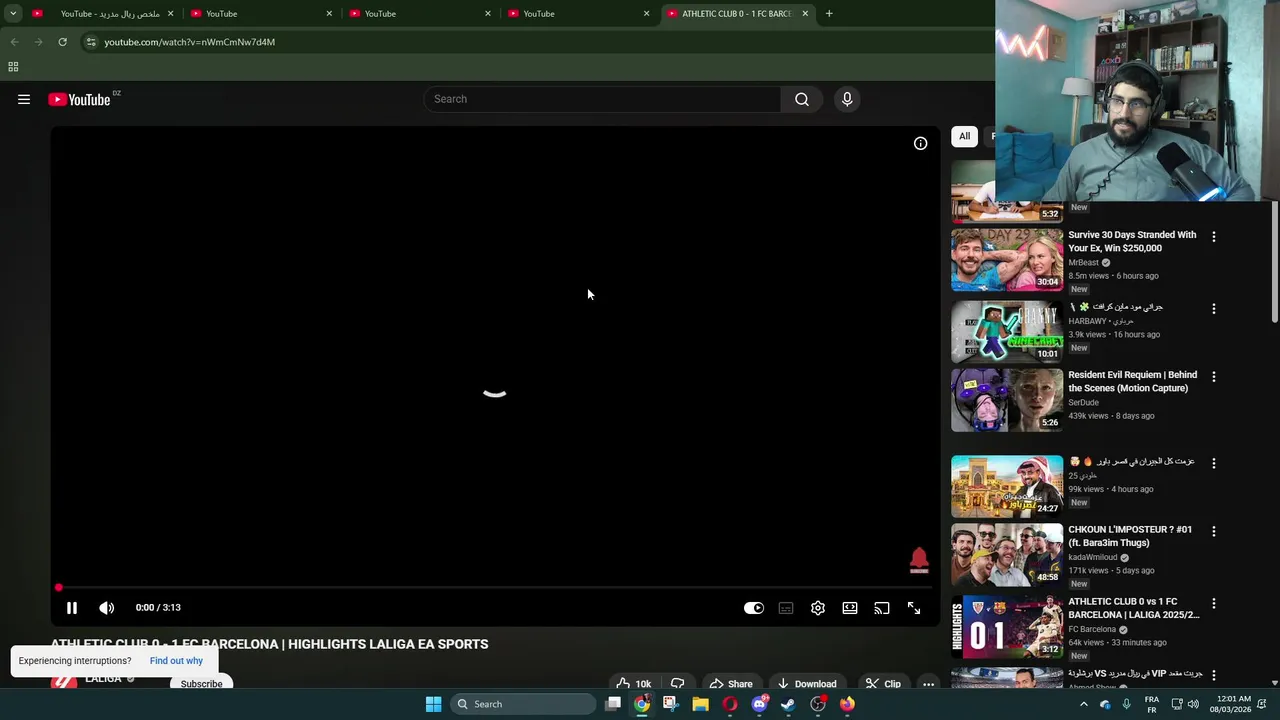The width and height of the screenshot is (1280, 720).
Task: Click the Windows taskbar search box
Action: coord(521,704)
